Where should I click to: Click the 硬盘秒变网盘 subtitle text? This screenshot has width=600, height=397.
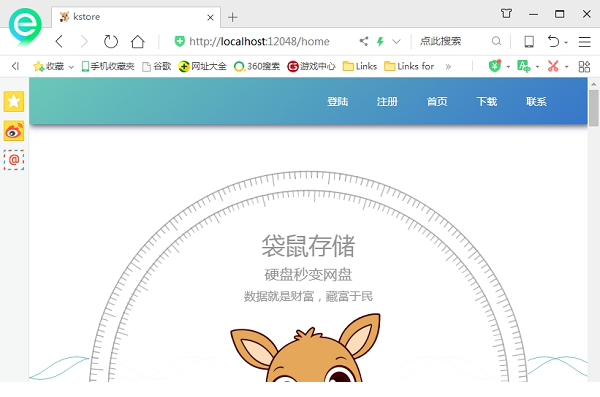(x=308, y=274)
